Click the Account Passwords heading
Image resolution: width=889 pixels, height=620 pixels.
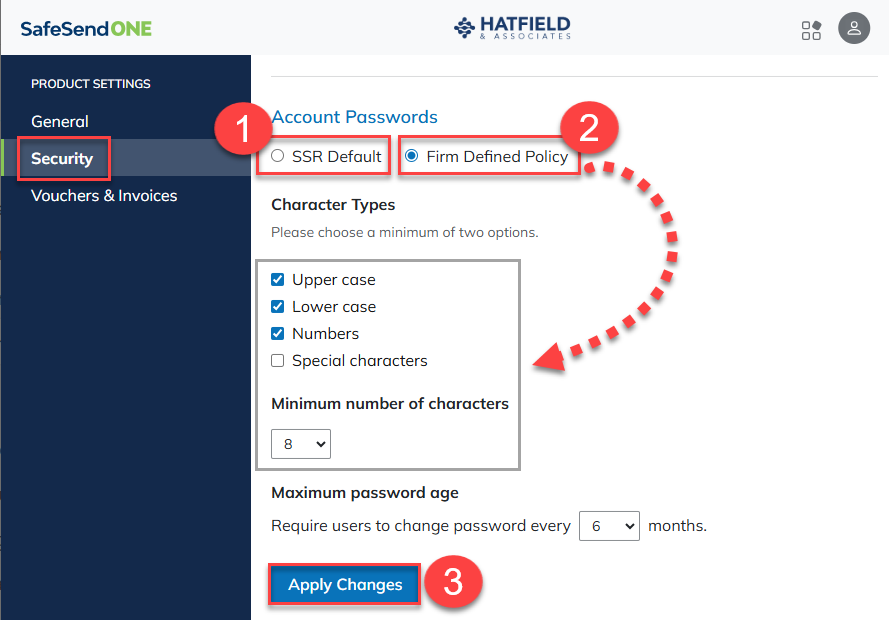coord(354,117)
